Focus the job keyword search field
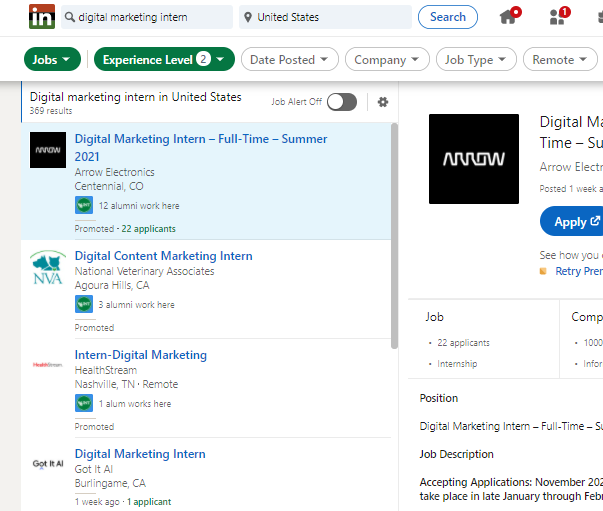The height and width of the screenshot is (511, 603). 147,17
